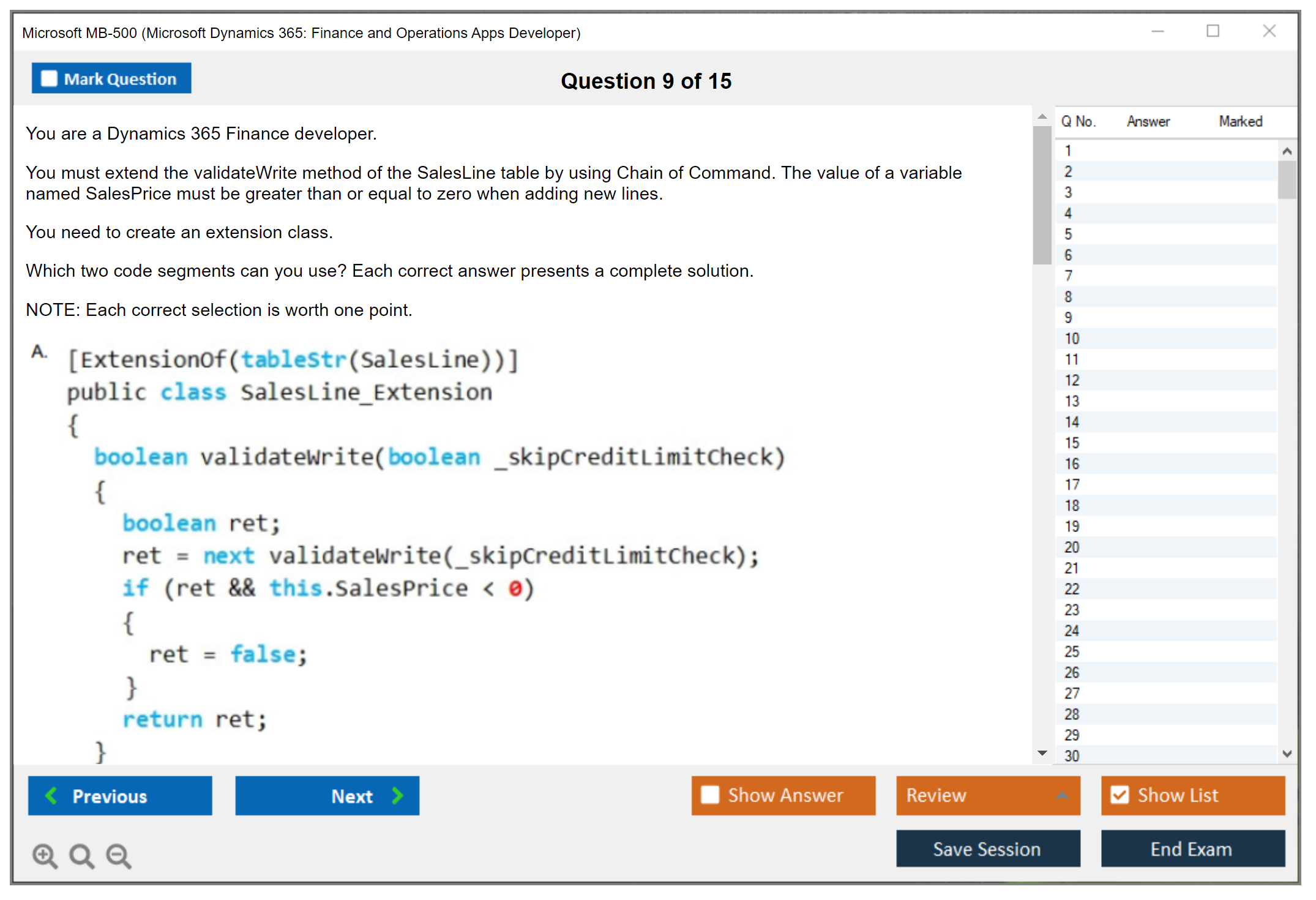Click the zoom out magnifier icon

[118, 855]
